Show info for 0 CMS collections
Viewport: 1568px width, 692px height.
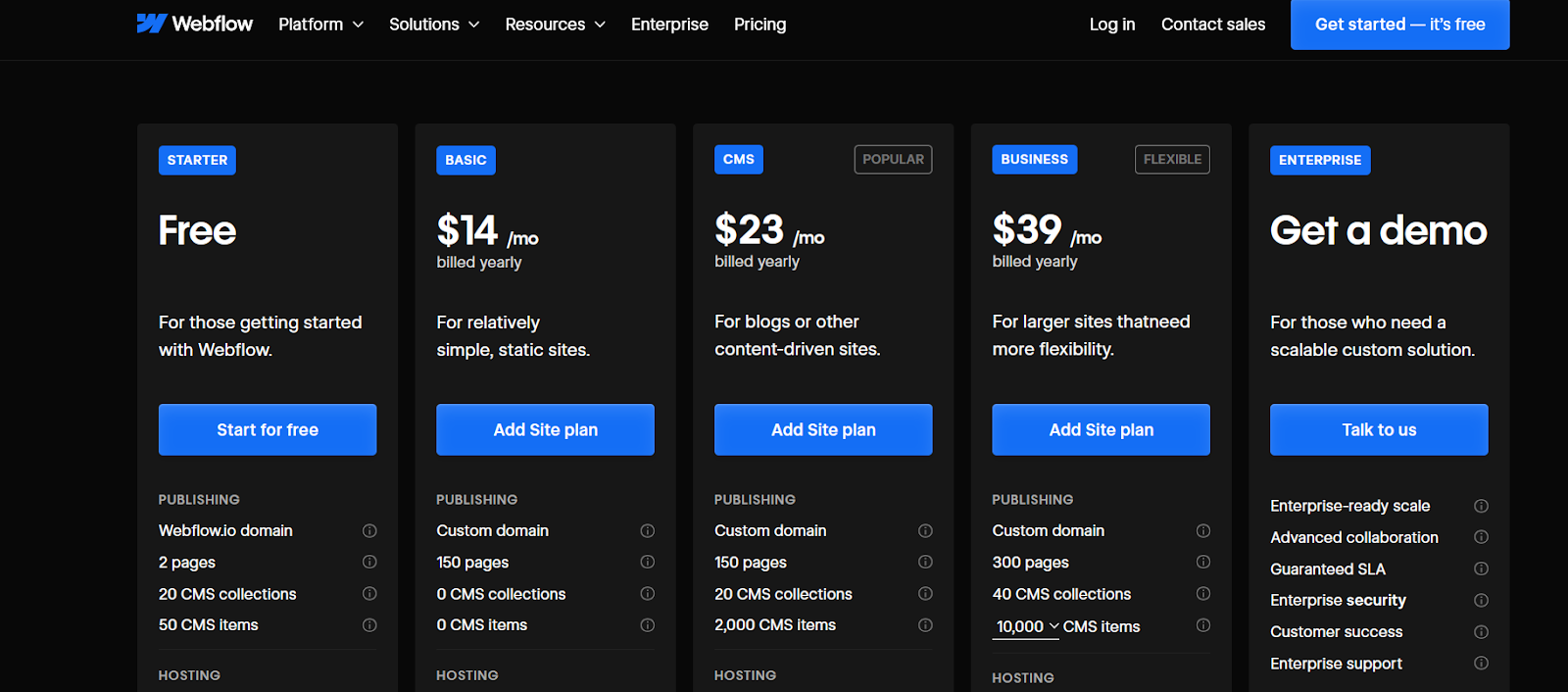click(648, 593)
